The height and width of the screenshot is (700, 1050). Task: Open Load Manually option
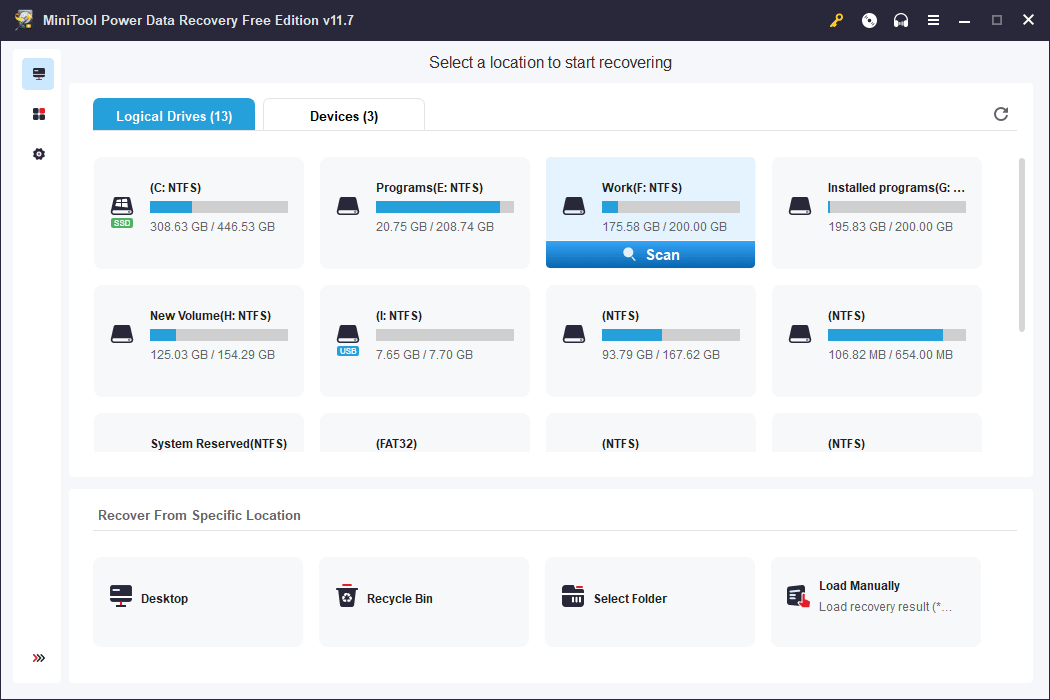coord(876,602)
